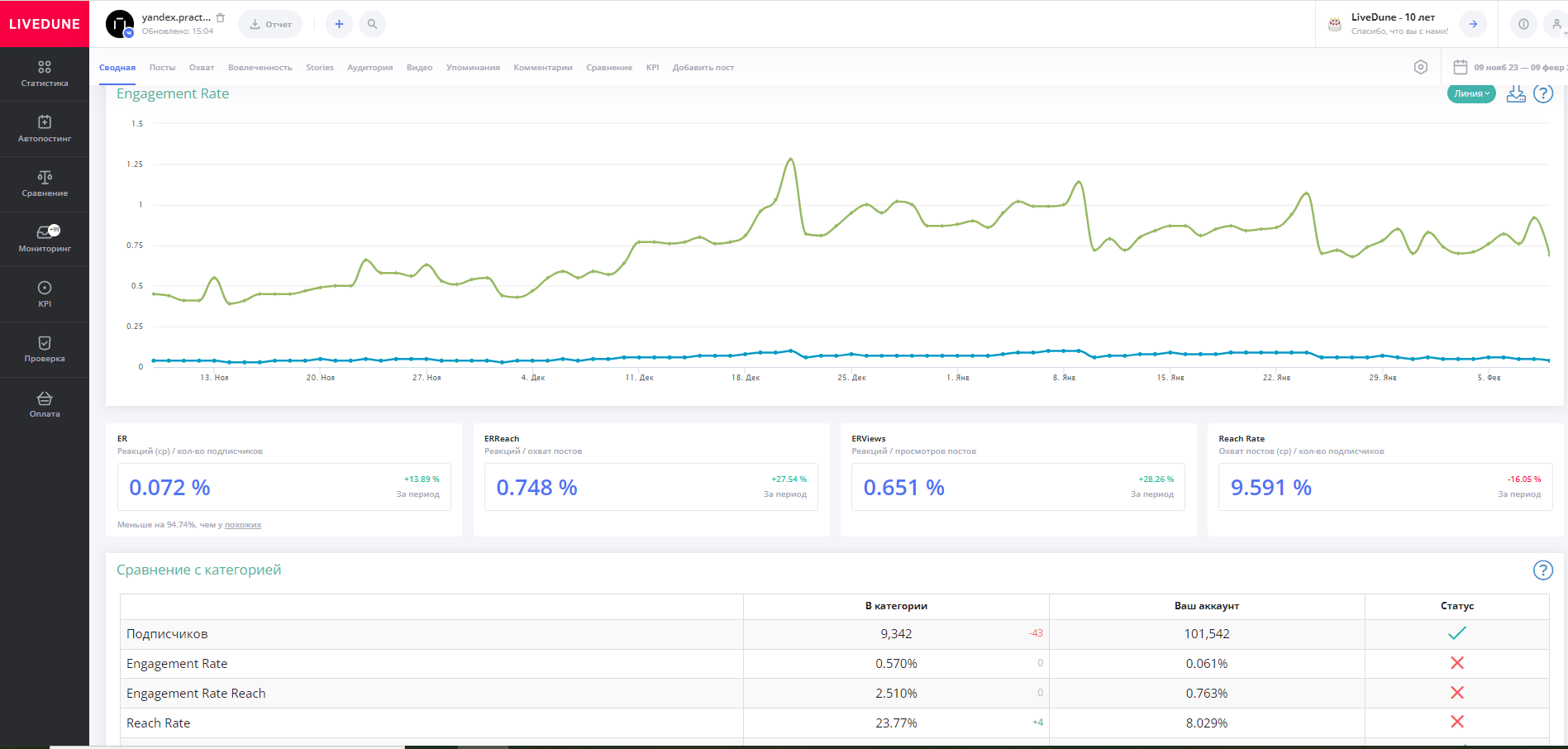
Task: Click the LIVEDUNE logo
Action: (x=45, y=24)
